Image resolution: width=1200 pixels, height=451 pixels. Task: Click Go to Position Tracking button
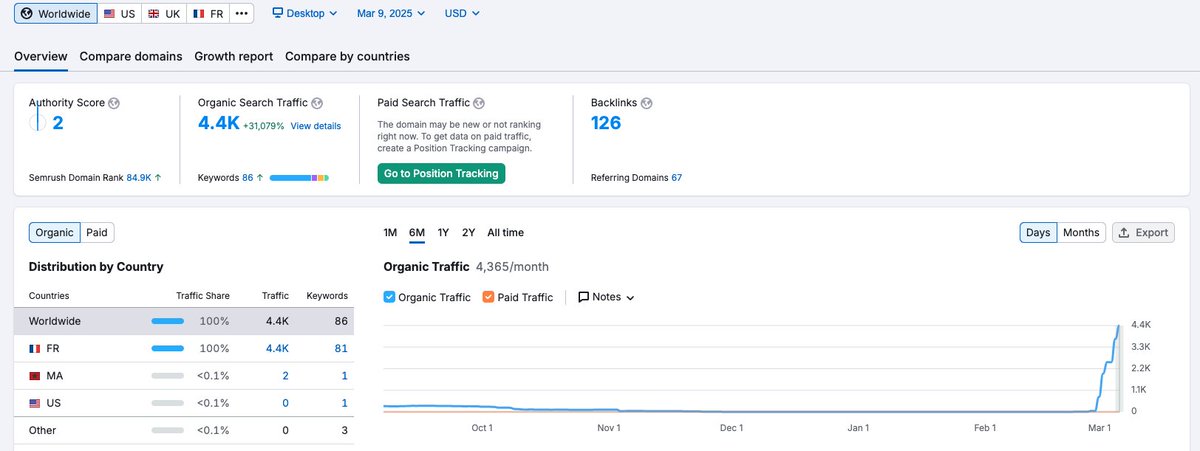pyautogui.click(x=441, y=173)
